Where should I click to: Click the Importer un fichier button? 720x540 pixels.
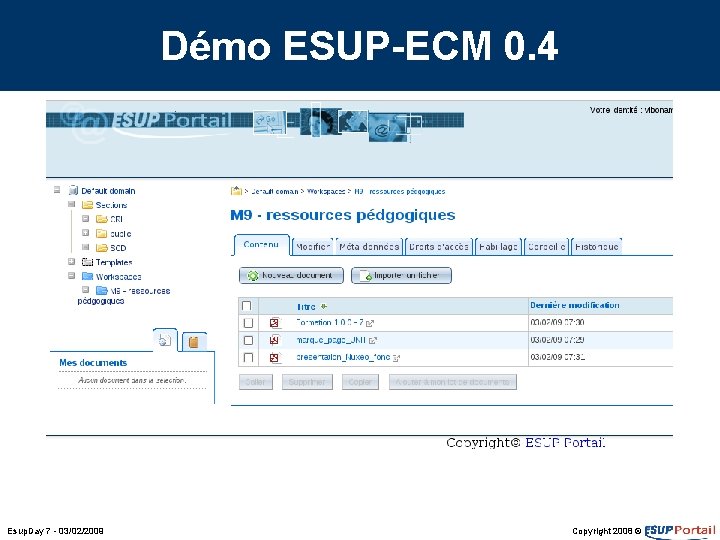(x=401, y=276)
